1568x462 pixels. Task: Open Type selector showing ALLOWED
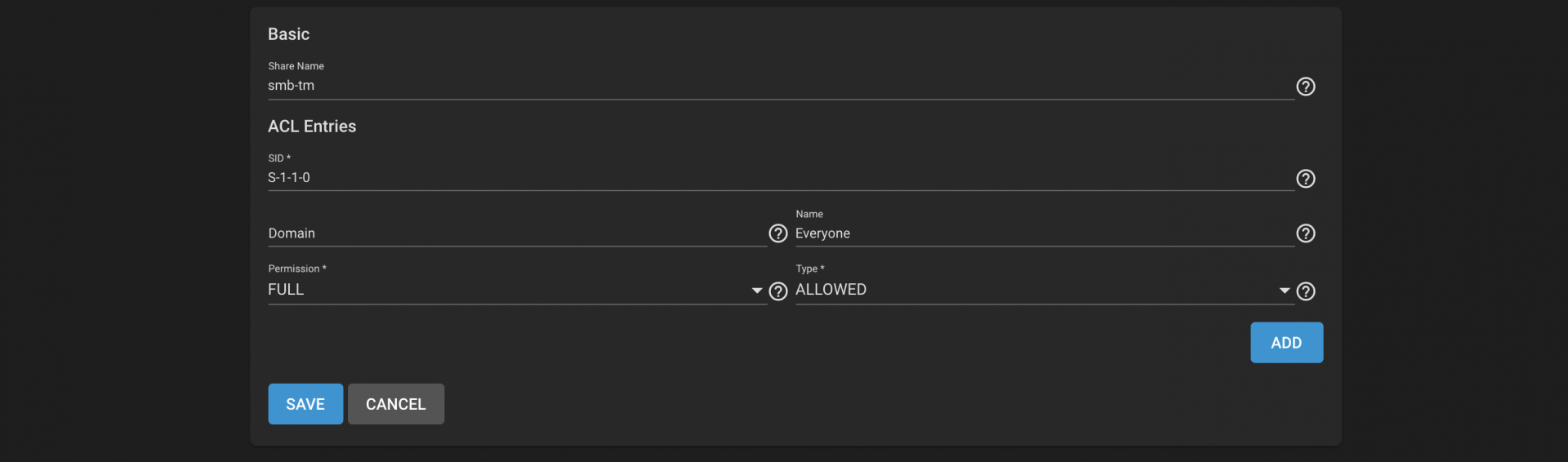point(1045,290)
